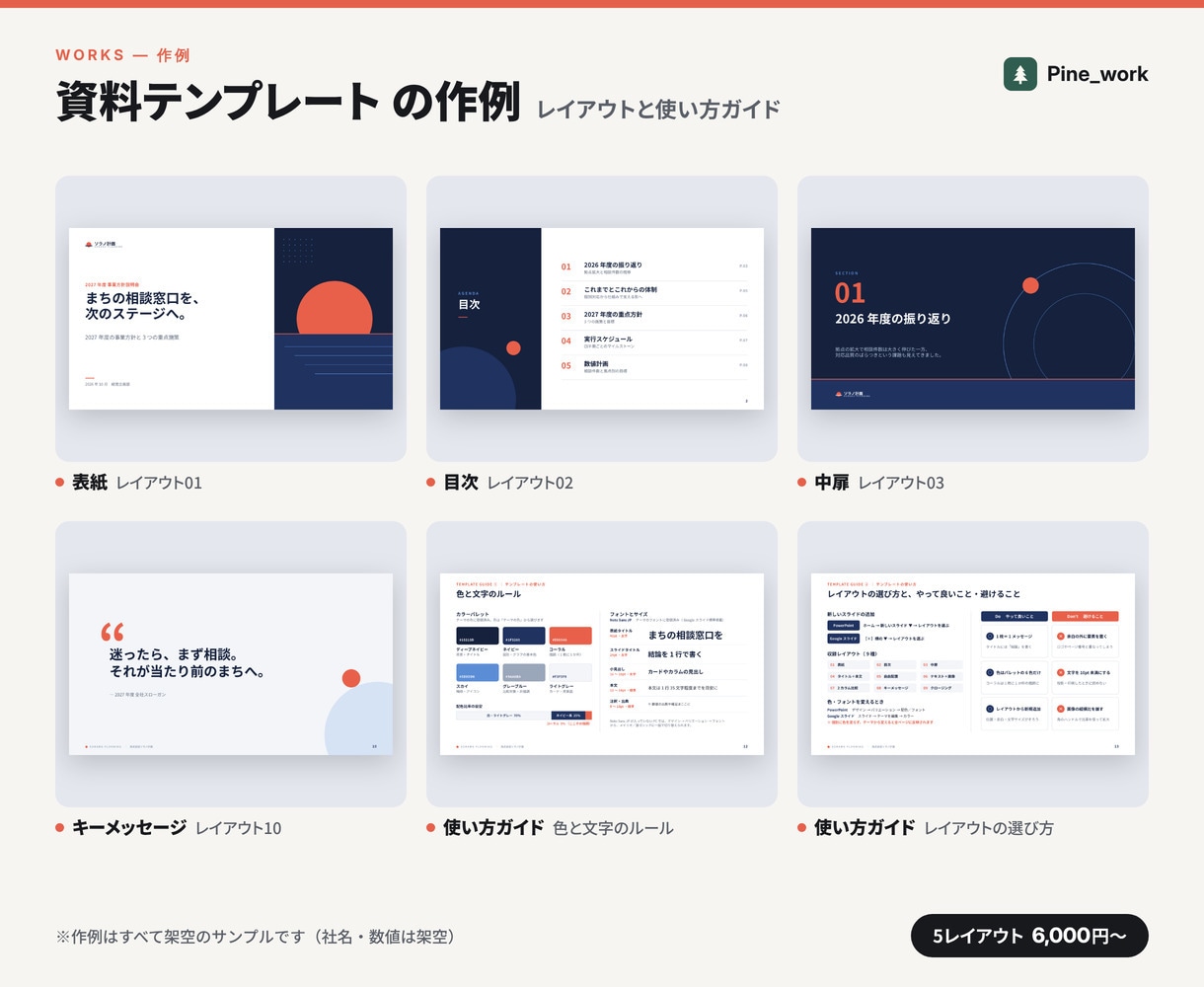1204x987 pixels.
Task: Select agenda item 05 数値計画
Action: [x=654, y=365]
